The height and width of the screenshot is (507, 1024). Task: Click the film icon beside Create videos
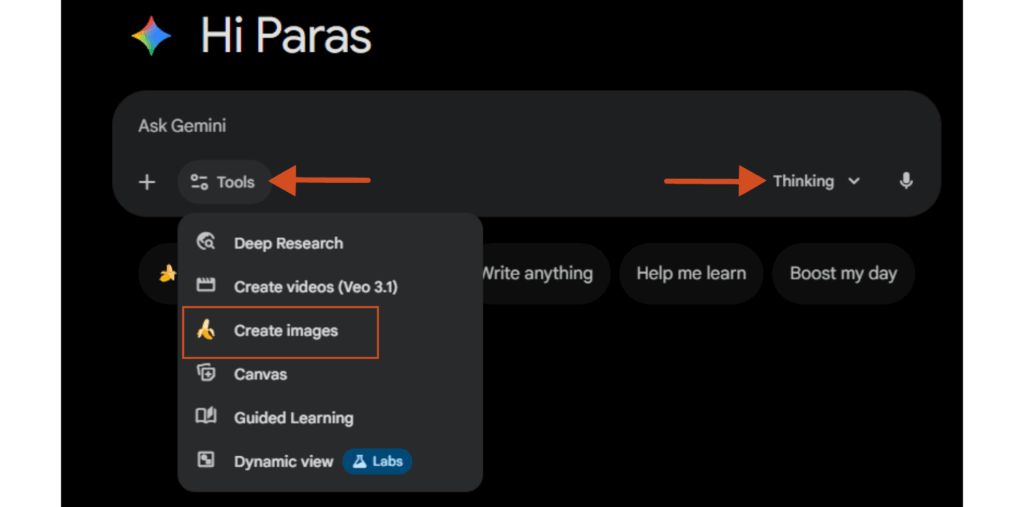(207, 286)
